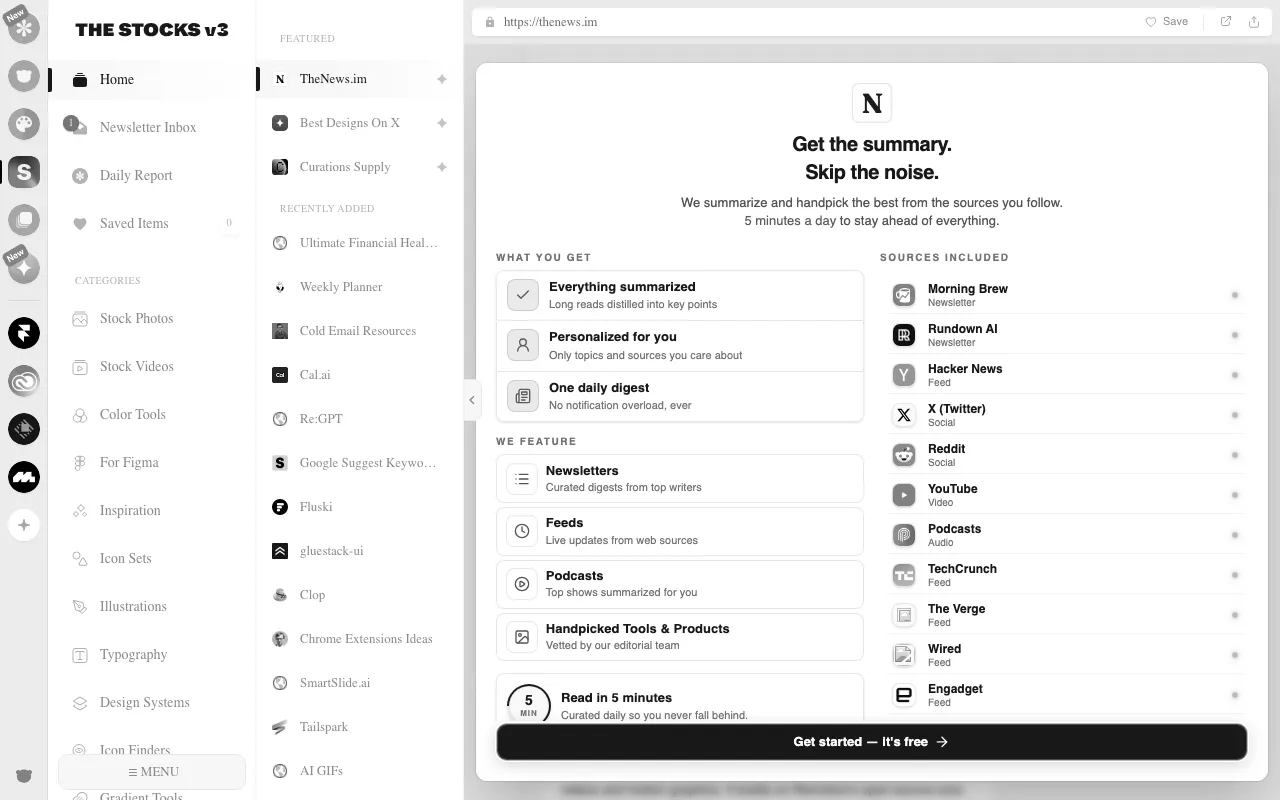
Task: Open the Design Systems category
Action: [x=152, y=702]
